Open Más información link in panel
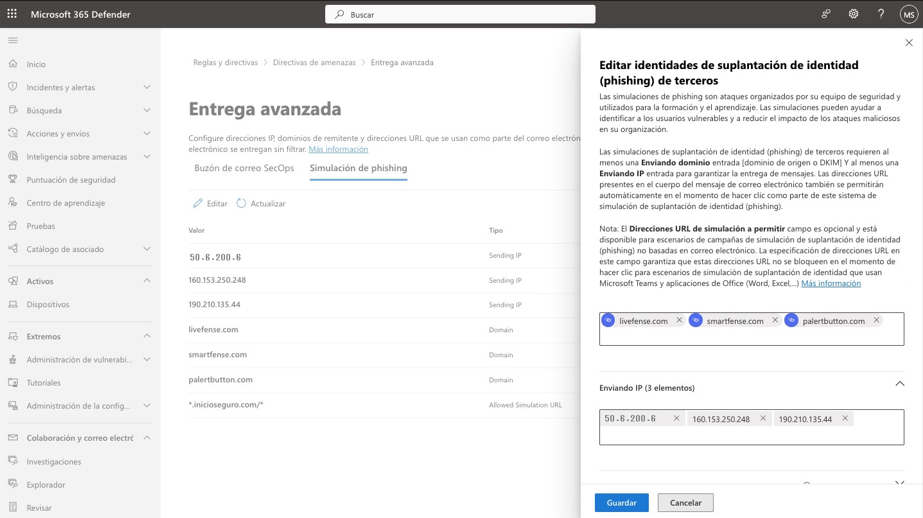 pos(831,283)
